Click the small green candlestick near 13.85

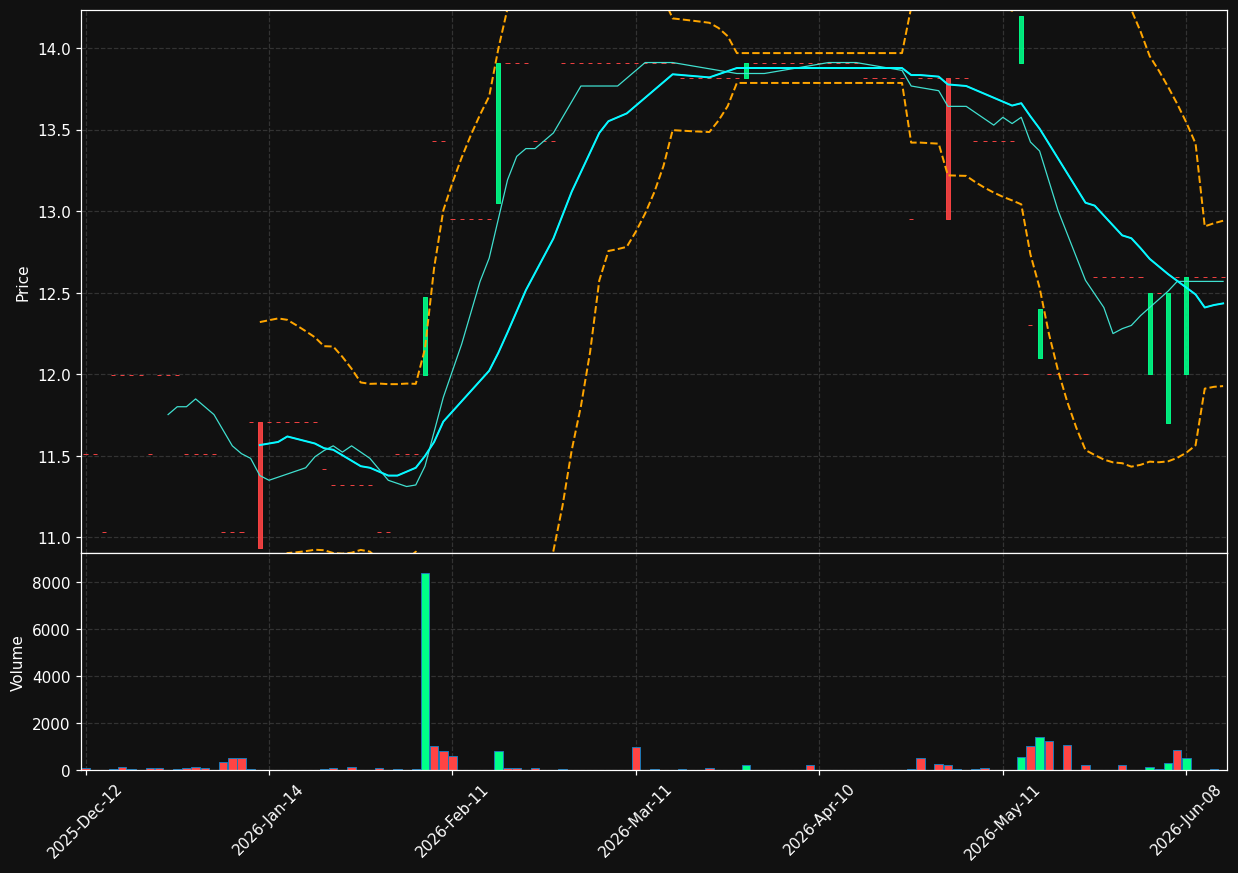(x=746, y=71)
